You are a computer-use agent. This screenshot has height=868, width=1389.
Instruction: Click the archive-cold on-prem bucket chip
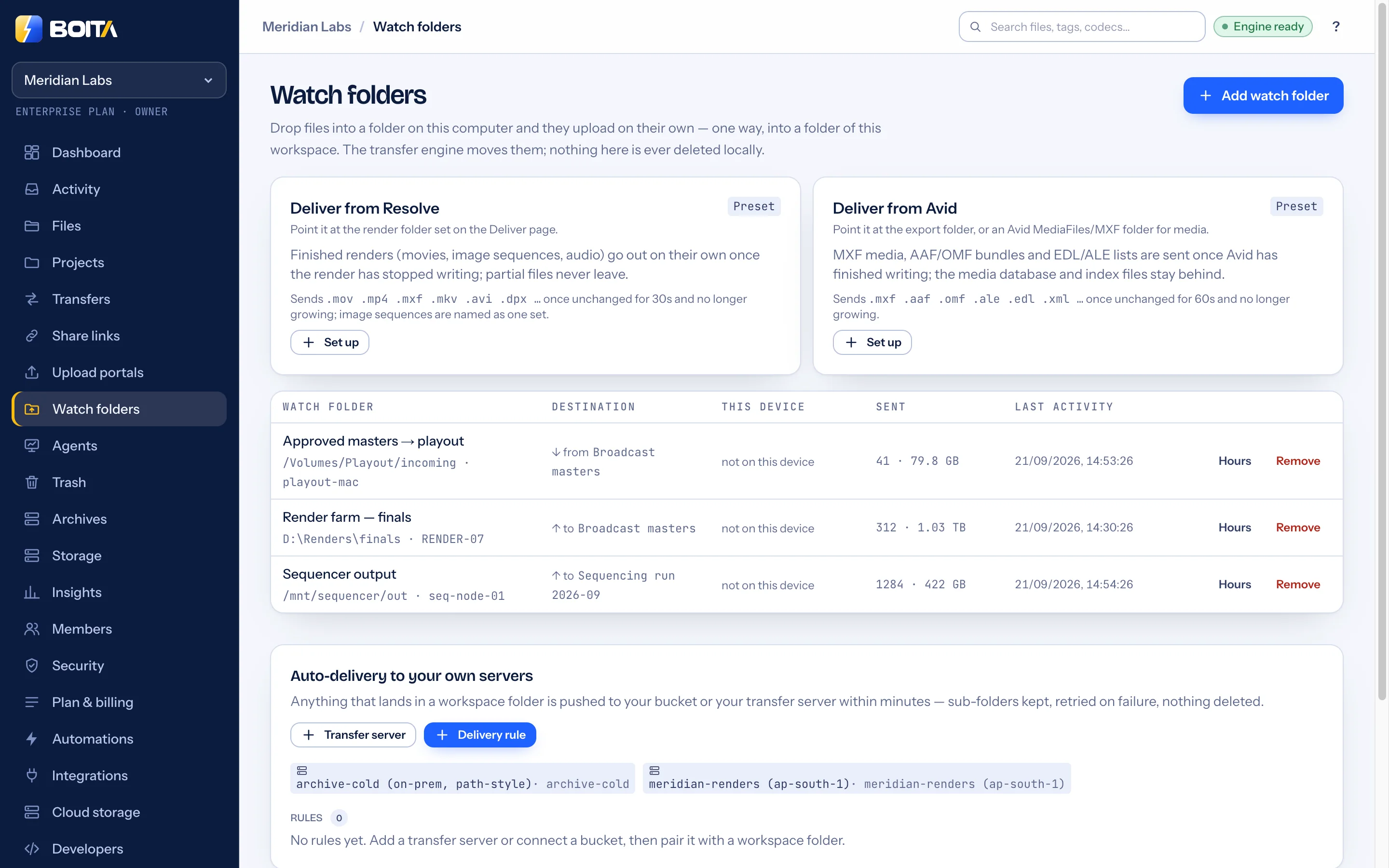pyautogui.click(x=462, y=778)
